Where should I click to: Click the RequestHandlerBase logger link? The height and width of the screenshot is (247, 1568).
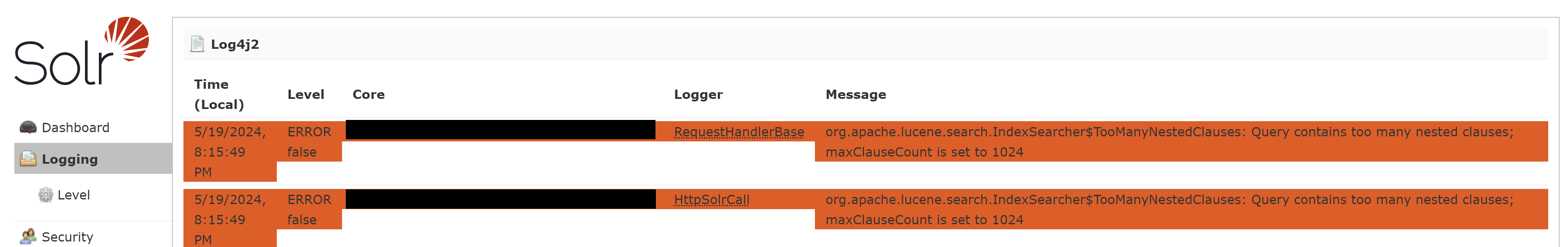click(x=739, y=131)
